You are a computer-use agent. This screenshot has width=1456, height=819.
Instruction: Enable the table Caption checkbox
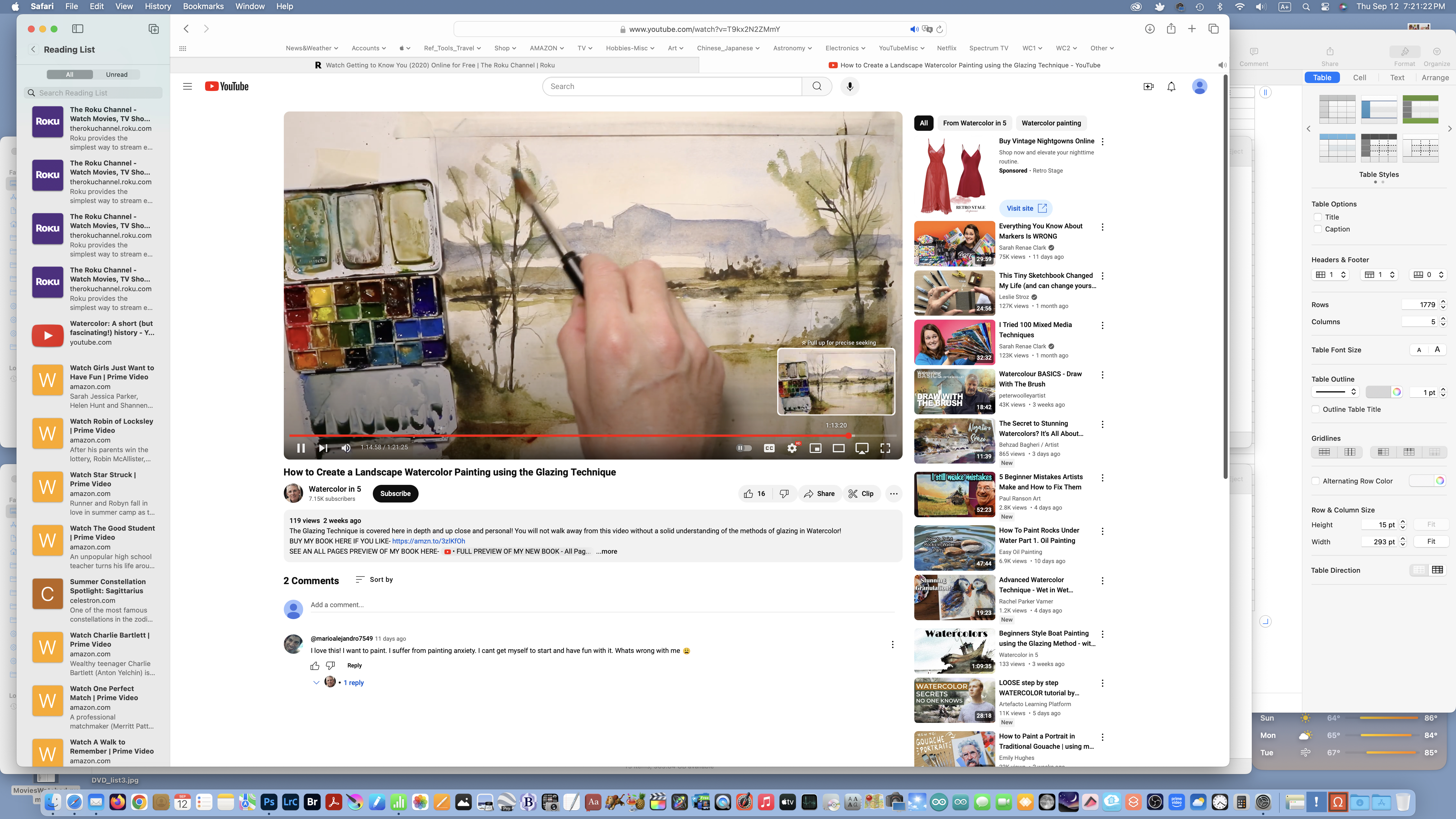pyautogui.click(x=1318, y=229)
